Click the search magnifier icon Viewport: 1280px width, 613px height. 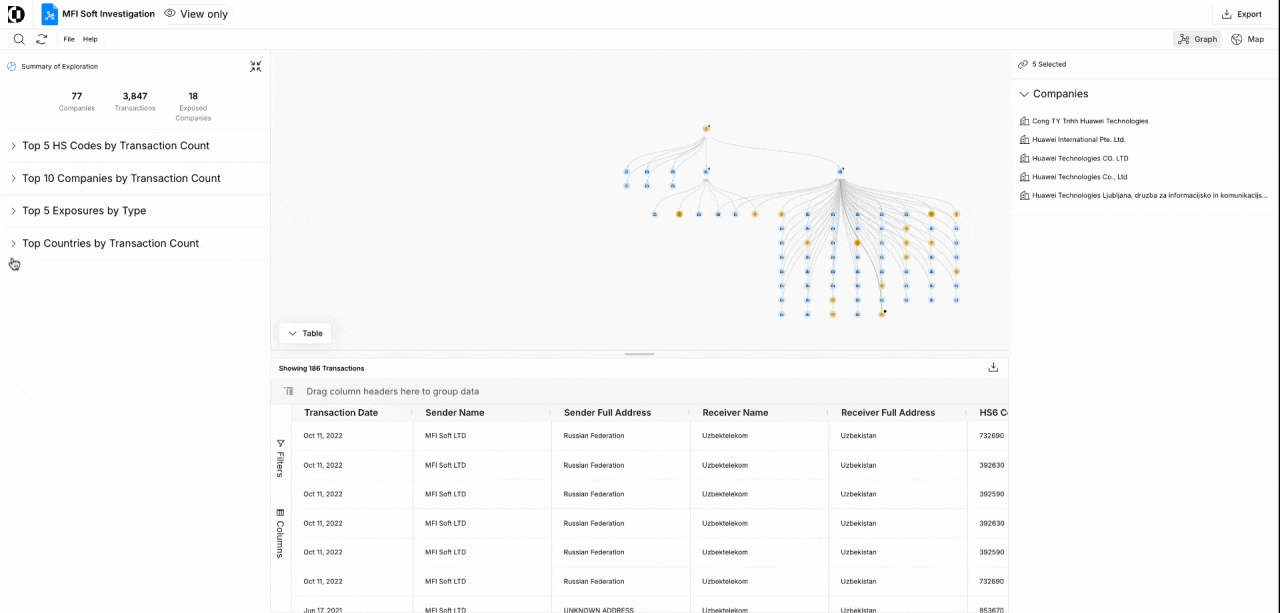click(19, 39)
